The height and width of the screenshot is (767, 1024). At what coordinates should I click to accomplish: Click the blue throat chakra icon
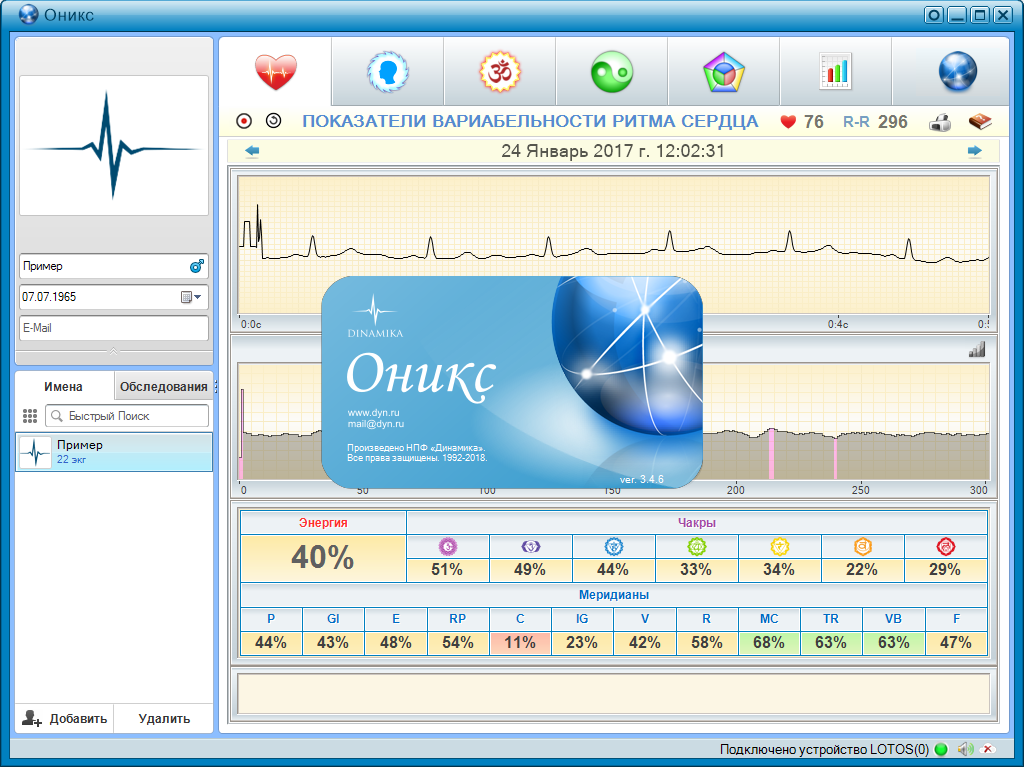point(613,546)
